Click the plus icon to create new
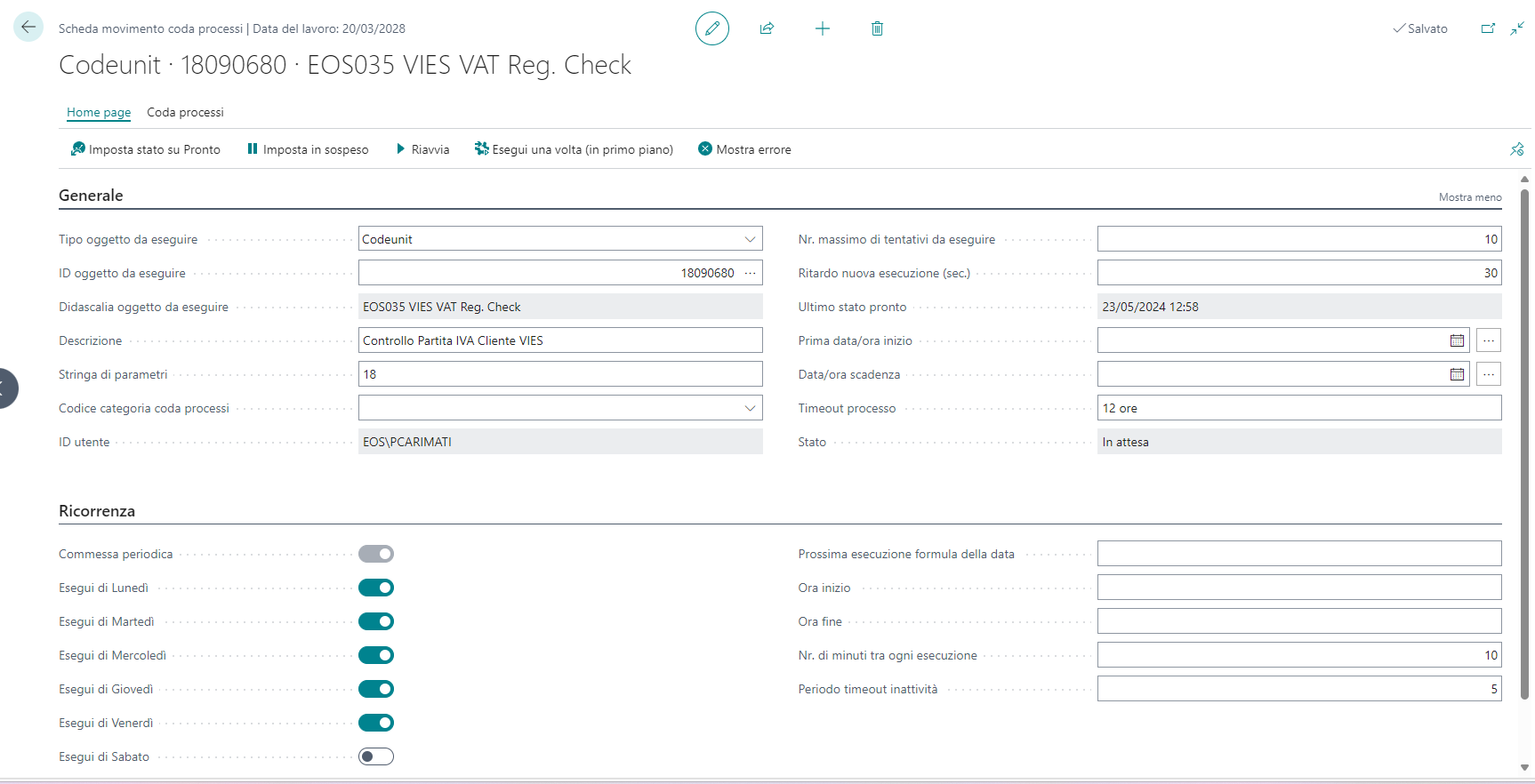The image size is (1535, 784). (822, 28)
